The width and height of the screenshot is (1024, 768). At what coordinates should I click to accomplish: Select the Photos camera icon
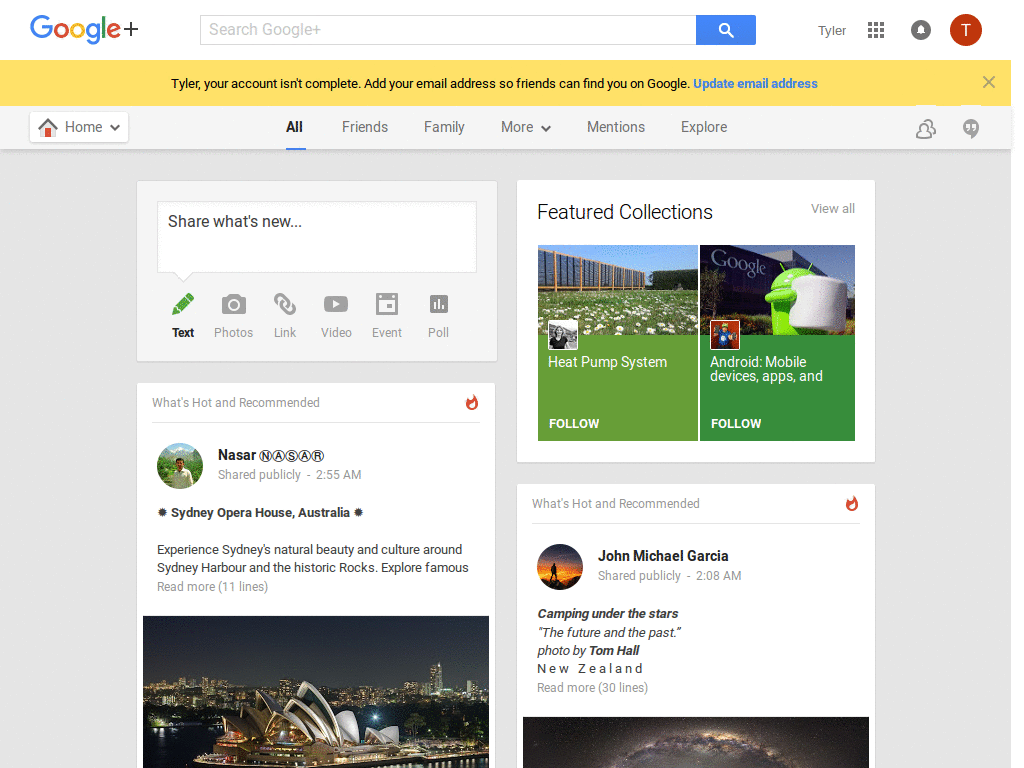pyautogui.click(x=234, y=304)
